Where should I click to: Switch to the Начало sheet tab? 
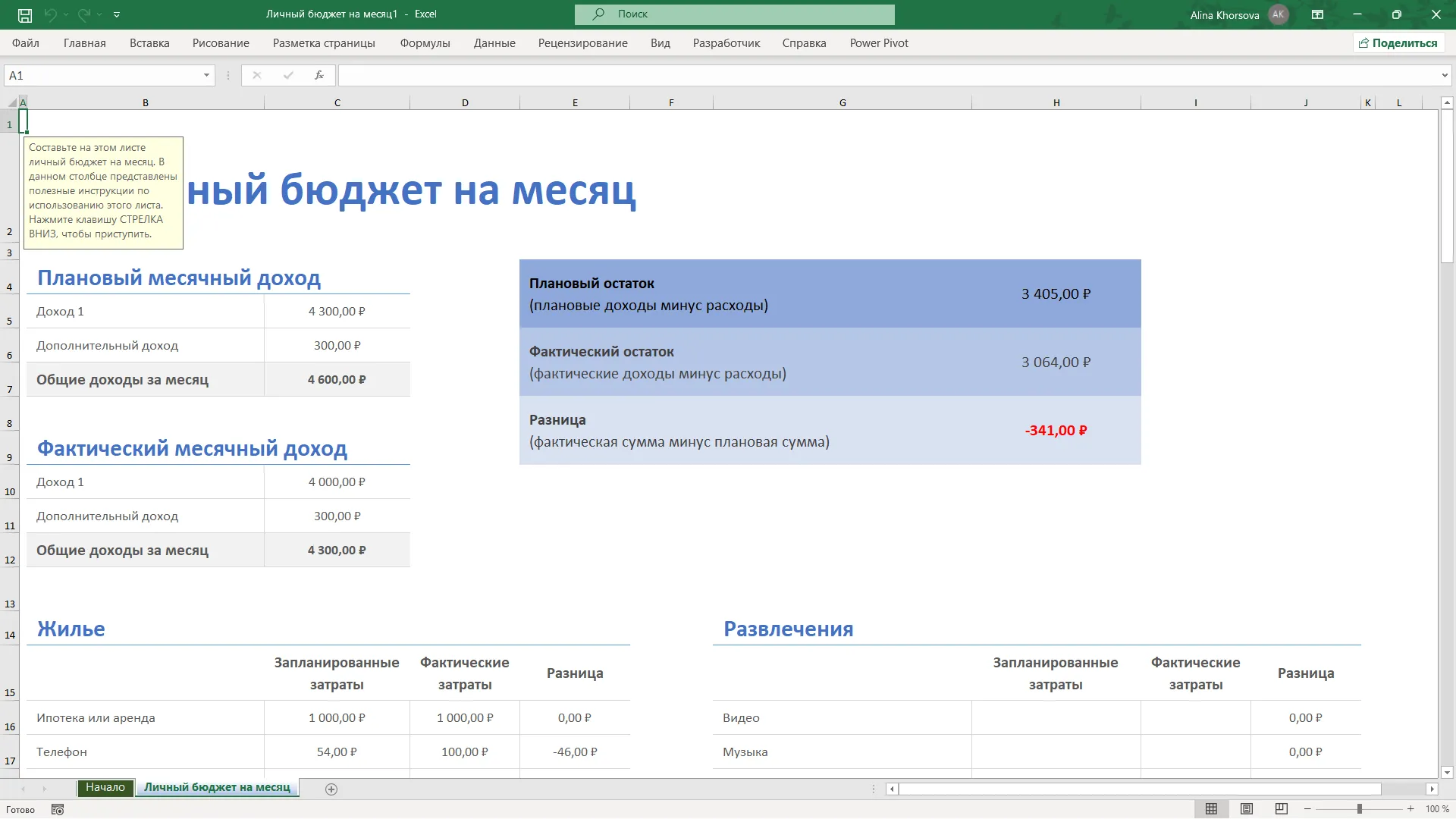tap(105, 788)
